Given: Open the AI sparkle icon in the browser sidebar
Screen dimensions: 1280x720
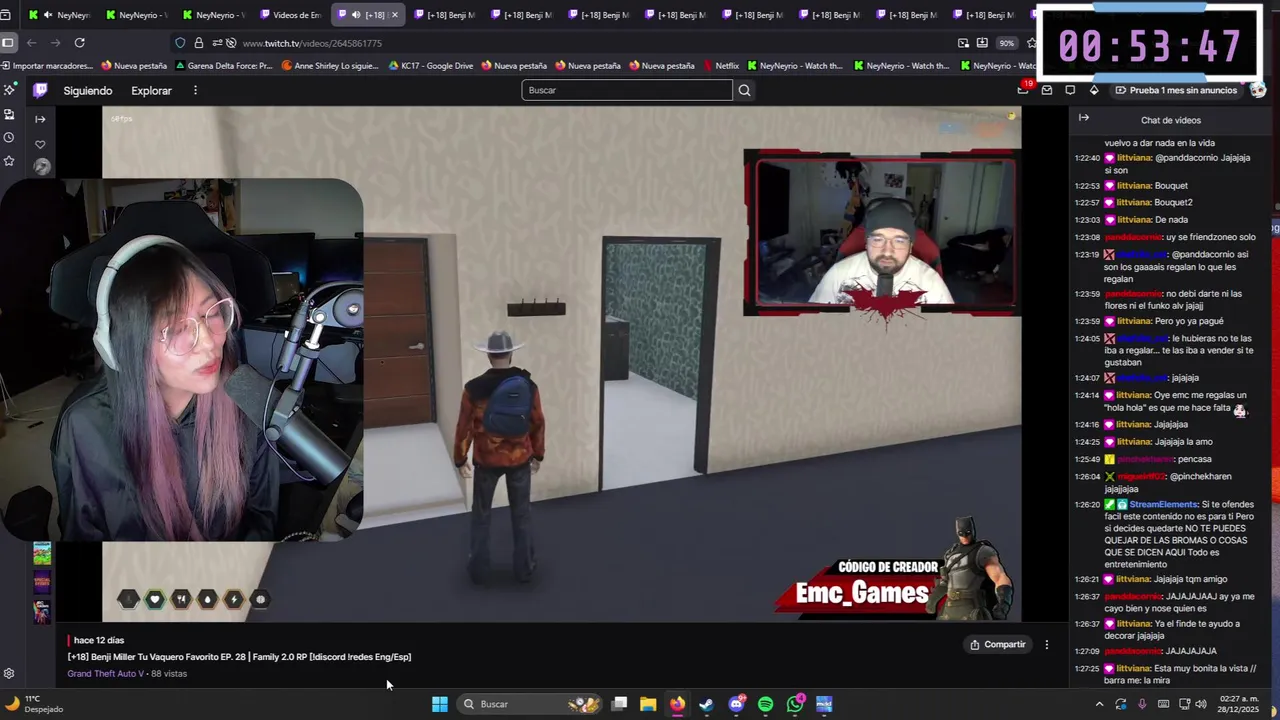Looking at the screenshot, I should pyautogui.click(x=9, y=90).
